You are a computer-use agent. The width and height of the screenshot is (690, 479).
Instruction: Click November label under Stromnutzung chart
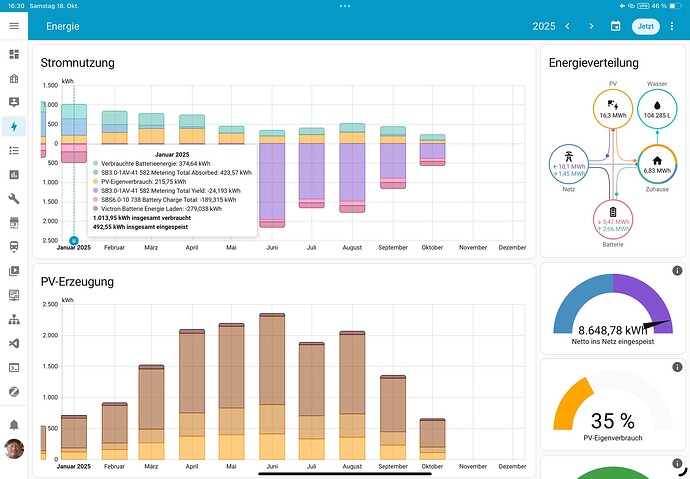473,248
